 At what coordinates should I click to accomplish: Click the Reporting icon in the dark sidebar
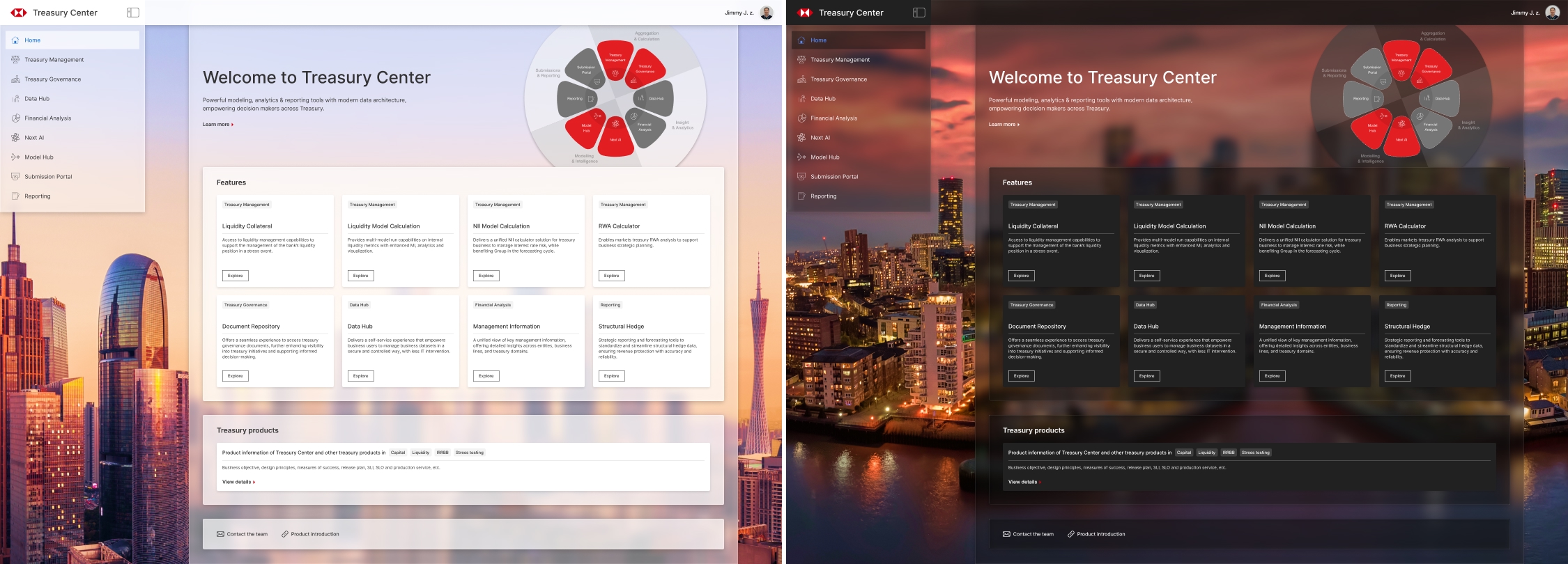[801, 196]
